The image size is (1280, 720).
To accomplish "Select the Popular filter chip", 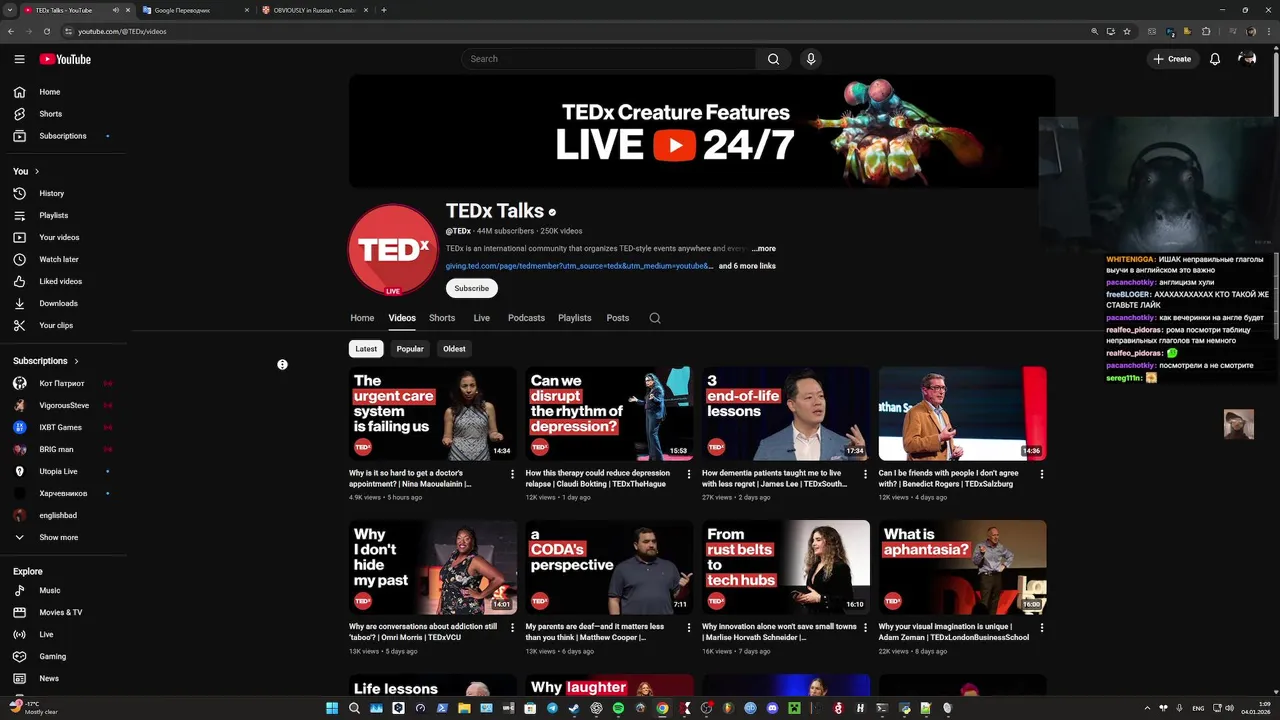I will click(410, 349).
